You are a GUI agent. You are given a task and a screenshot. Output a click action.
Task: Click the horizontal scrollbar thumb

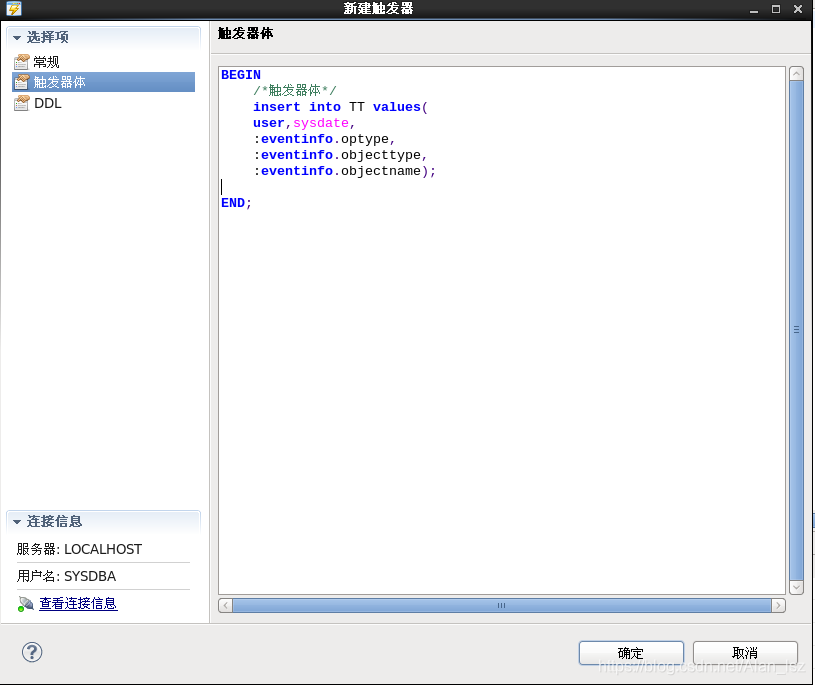click(502, 605)
